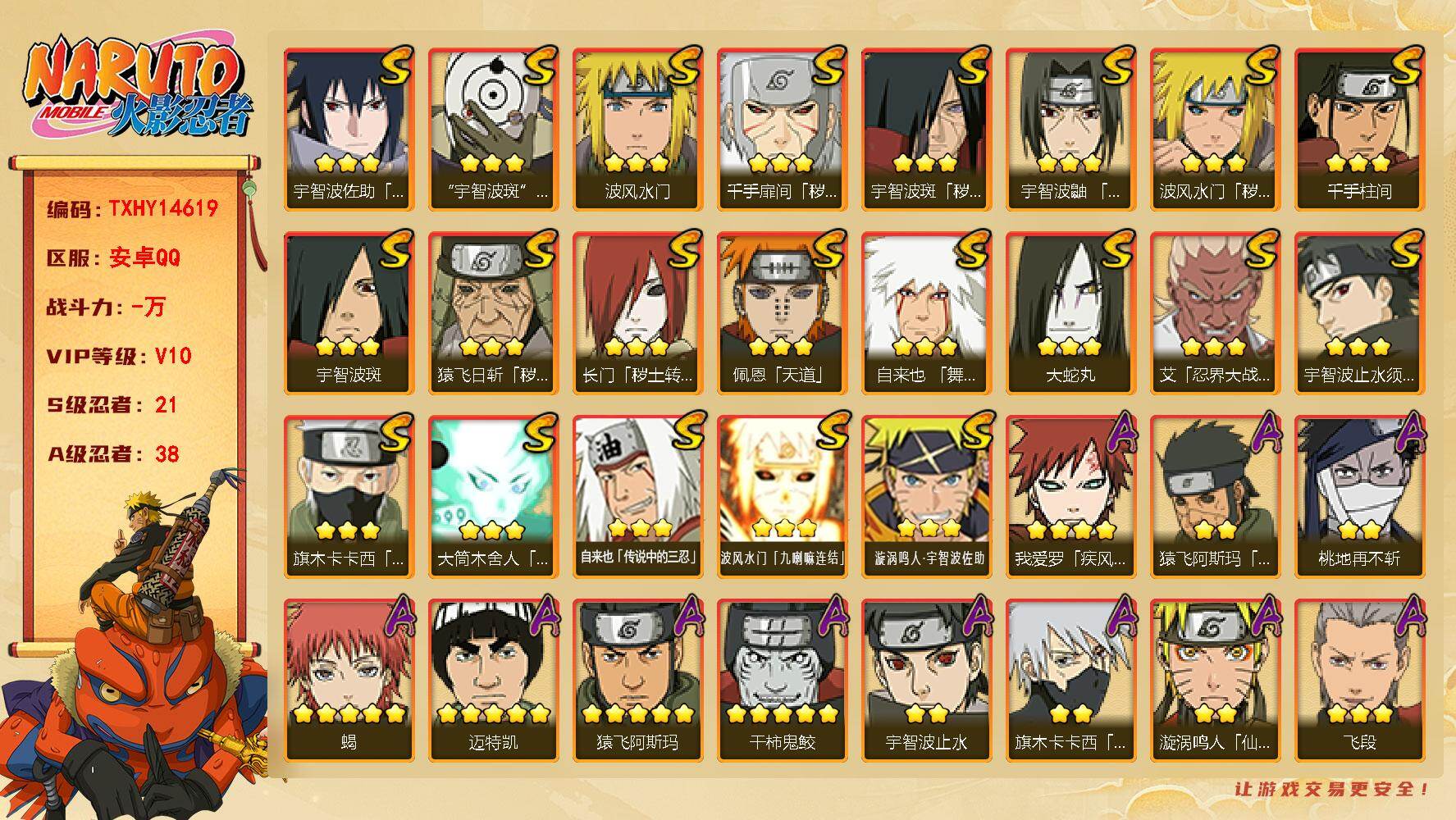Select 波风水门「九喇嘛连结」 card
The height and width of the screenshot is (820, 1456).
(x=782, y=496)
